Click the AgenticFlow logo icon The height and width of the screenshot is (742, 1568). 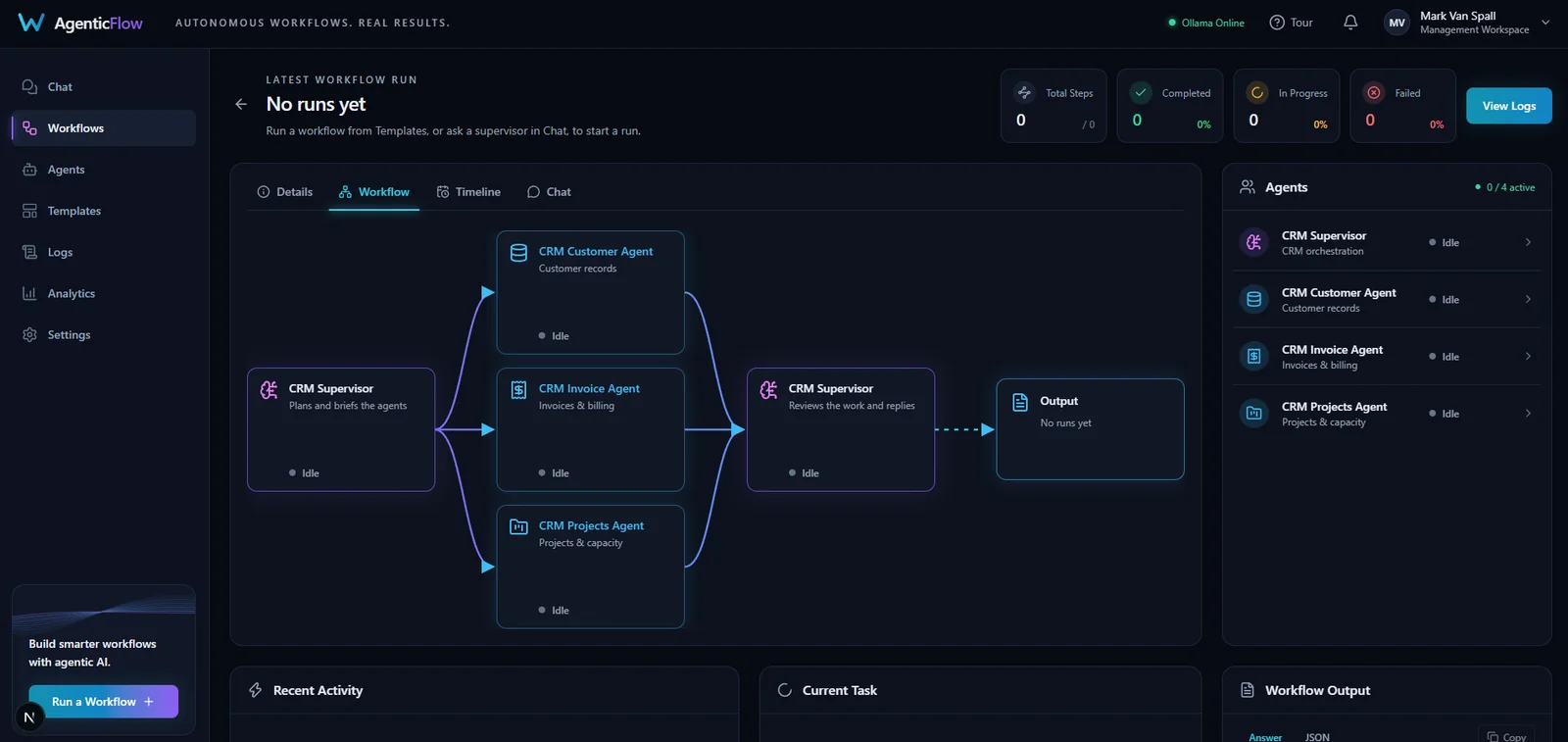click(31, 23)
